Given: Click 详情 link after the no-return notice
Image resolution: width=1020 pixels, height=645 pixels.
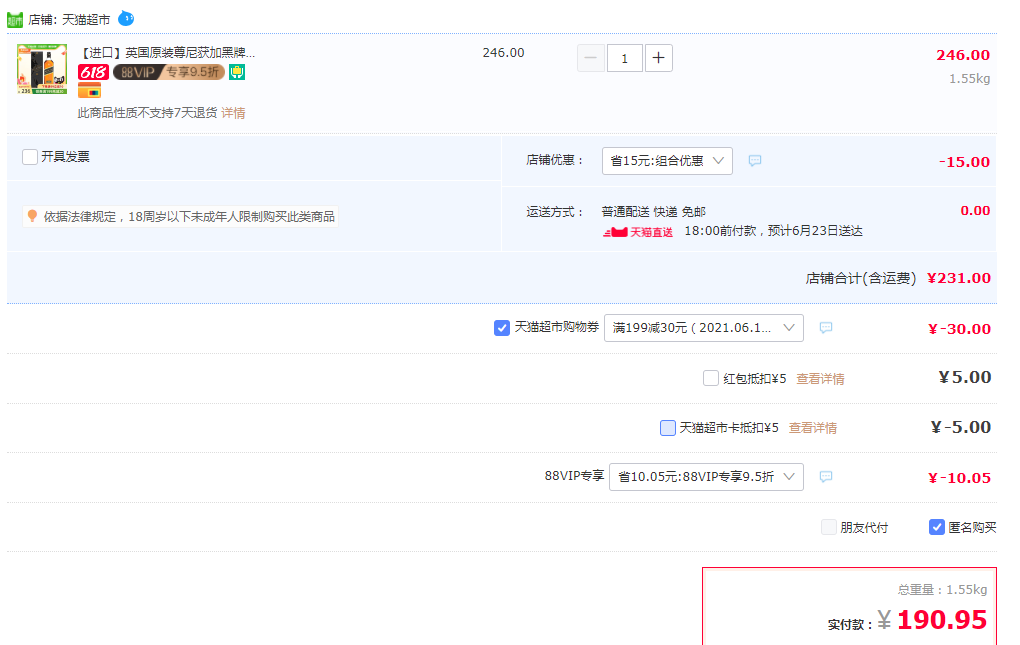Looking at the screenshot, I should pyautogui.click(x=234, y=113).
